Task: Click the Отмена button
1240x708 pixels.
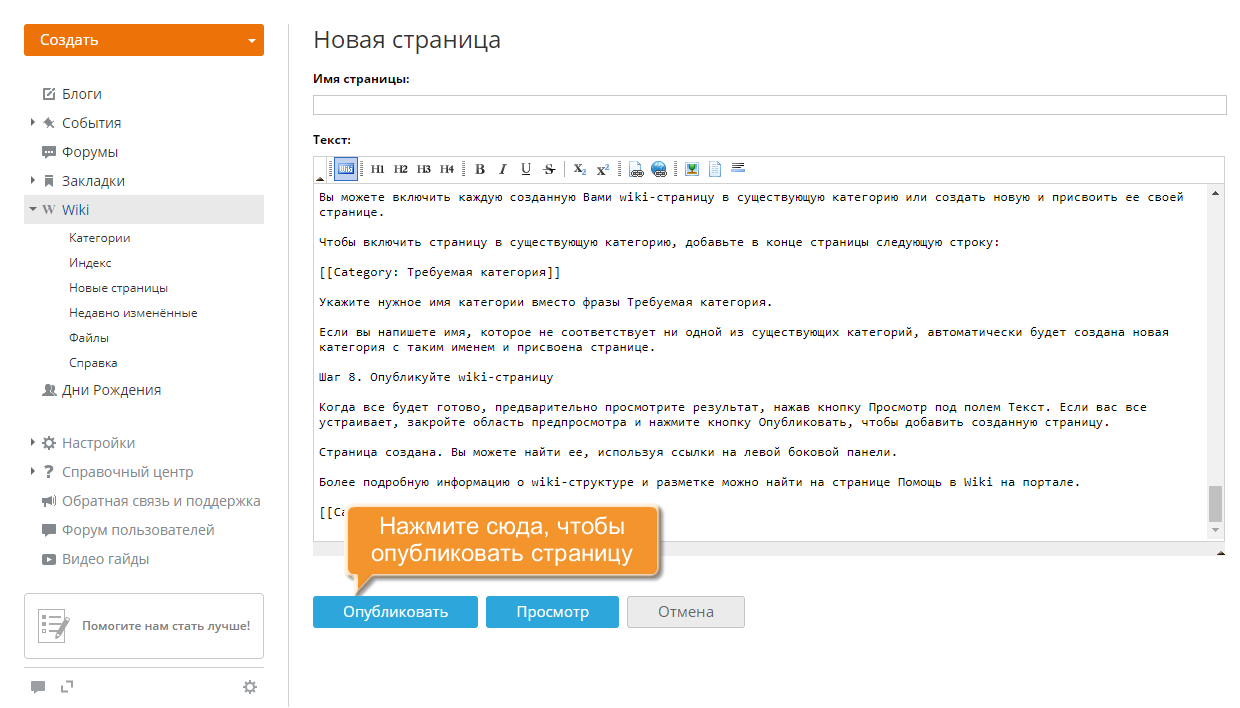Action: tap(686, 612)
